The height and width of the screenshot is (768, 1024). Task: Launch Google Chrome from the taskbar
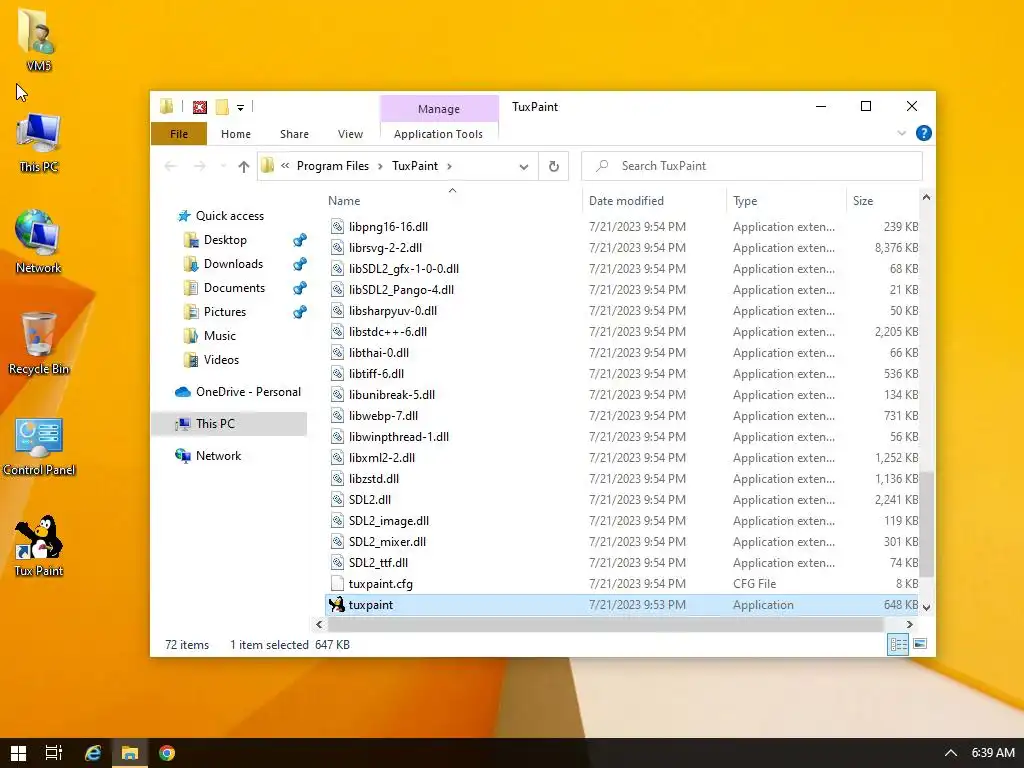pos(167,753)
